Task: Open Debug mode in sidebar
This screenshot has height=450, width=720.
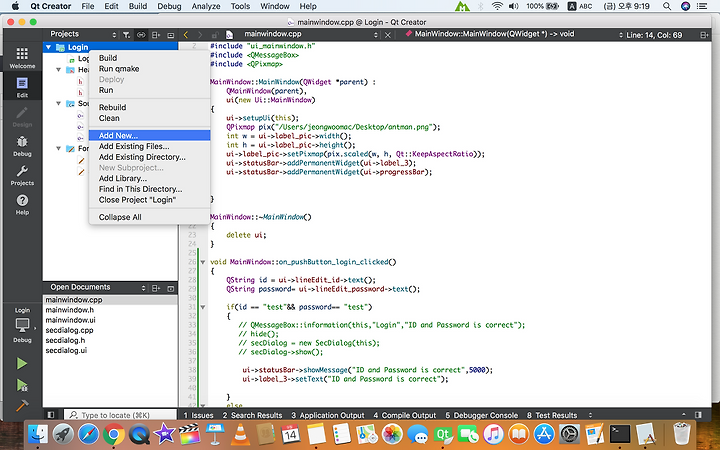Action: (x=22, y=146)
